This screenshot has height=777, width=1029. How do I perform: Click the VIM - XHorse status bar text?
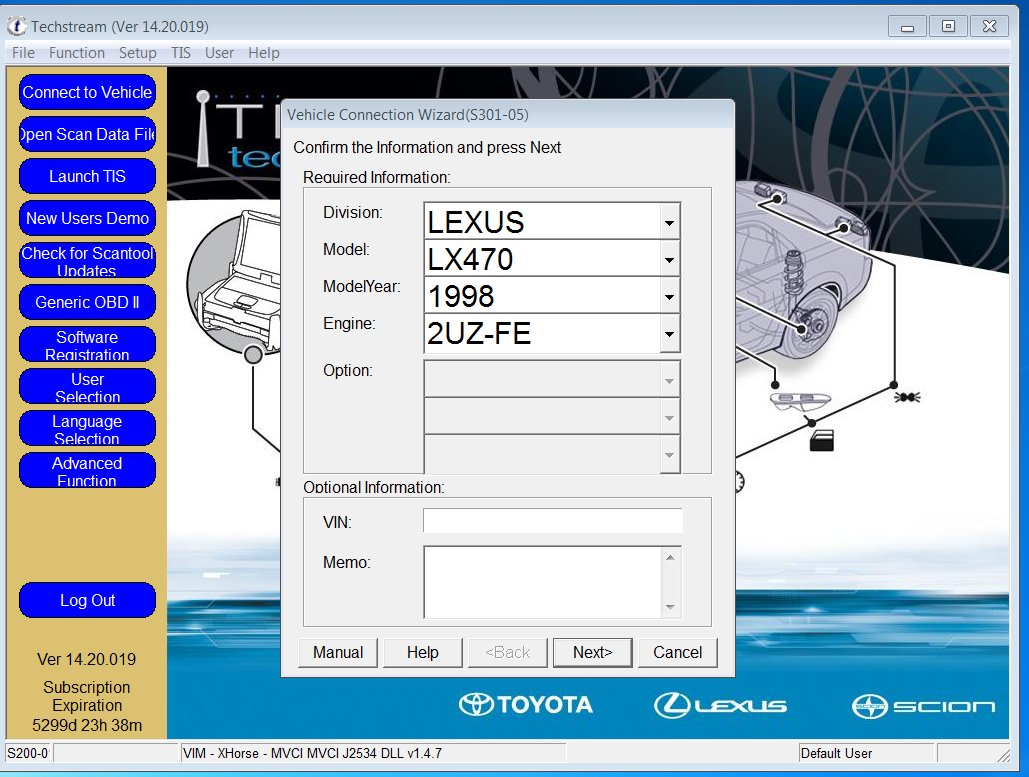(312, 753)
